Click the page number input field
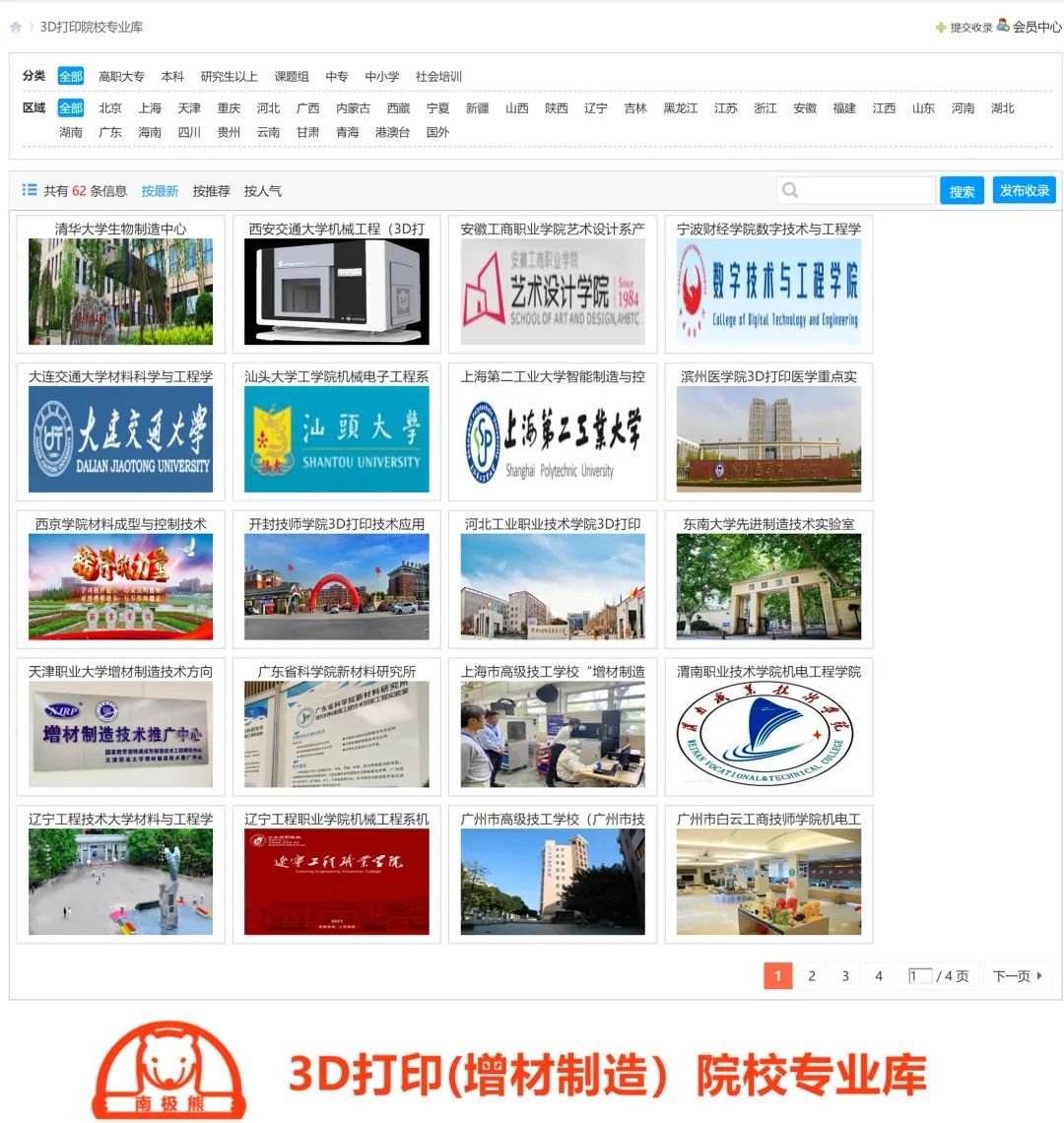Screen dimensions: 1064x1123 tap(919, 976)
